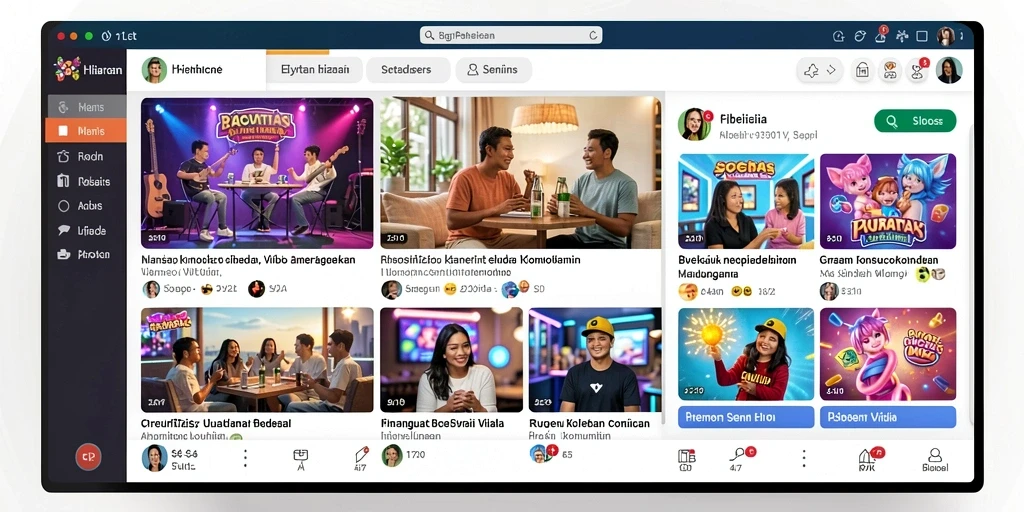The height and width of the screenshot is (512, 1024).
Task: Click the reload icon in the address field
Action: pos(593,36)
